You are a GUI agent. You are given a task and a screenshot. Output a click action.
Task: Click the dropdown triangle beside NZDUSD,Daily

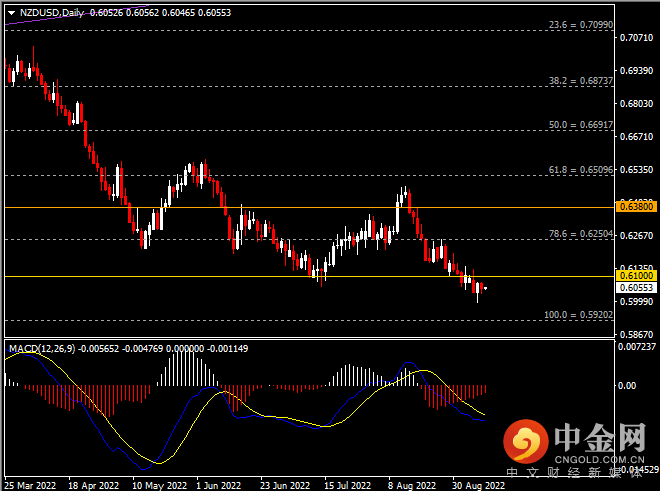11,15
